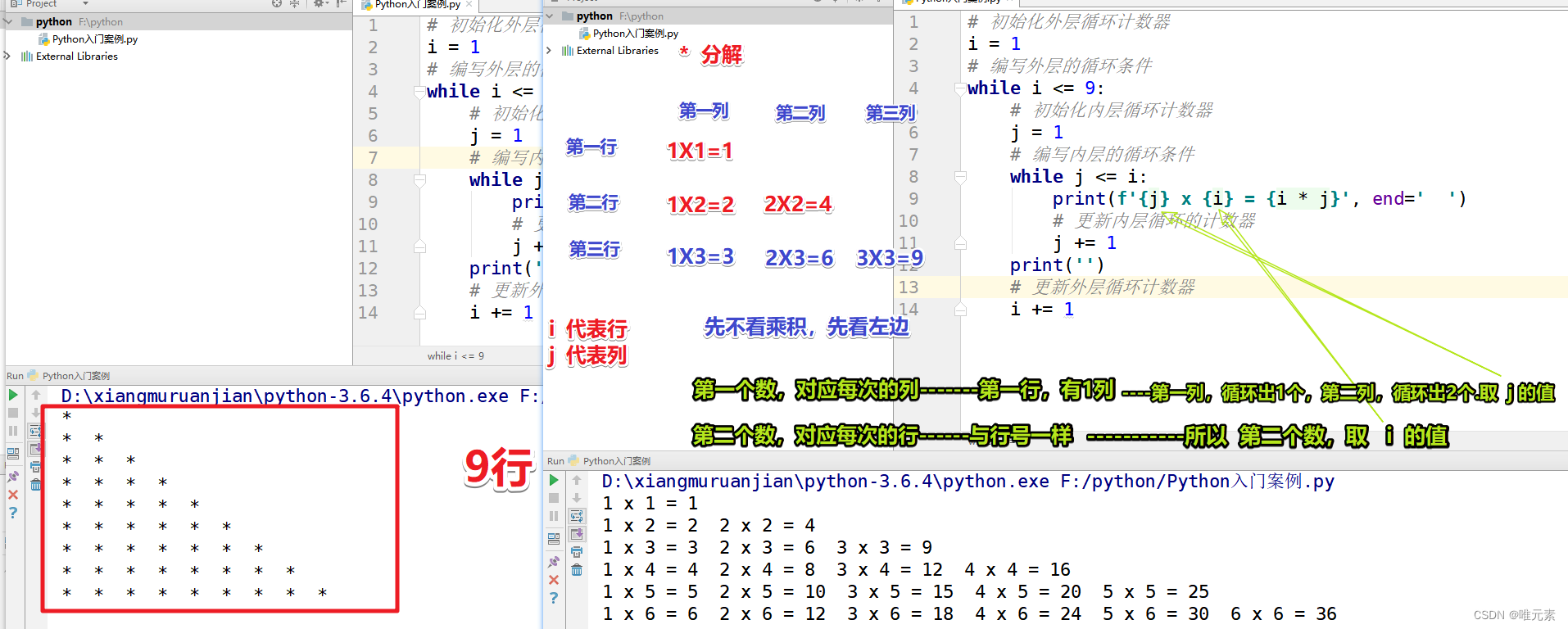Click the '1 x 1 = 1' output line
1568x629 pixels.
(650, 504)
